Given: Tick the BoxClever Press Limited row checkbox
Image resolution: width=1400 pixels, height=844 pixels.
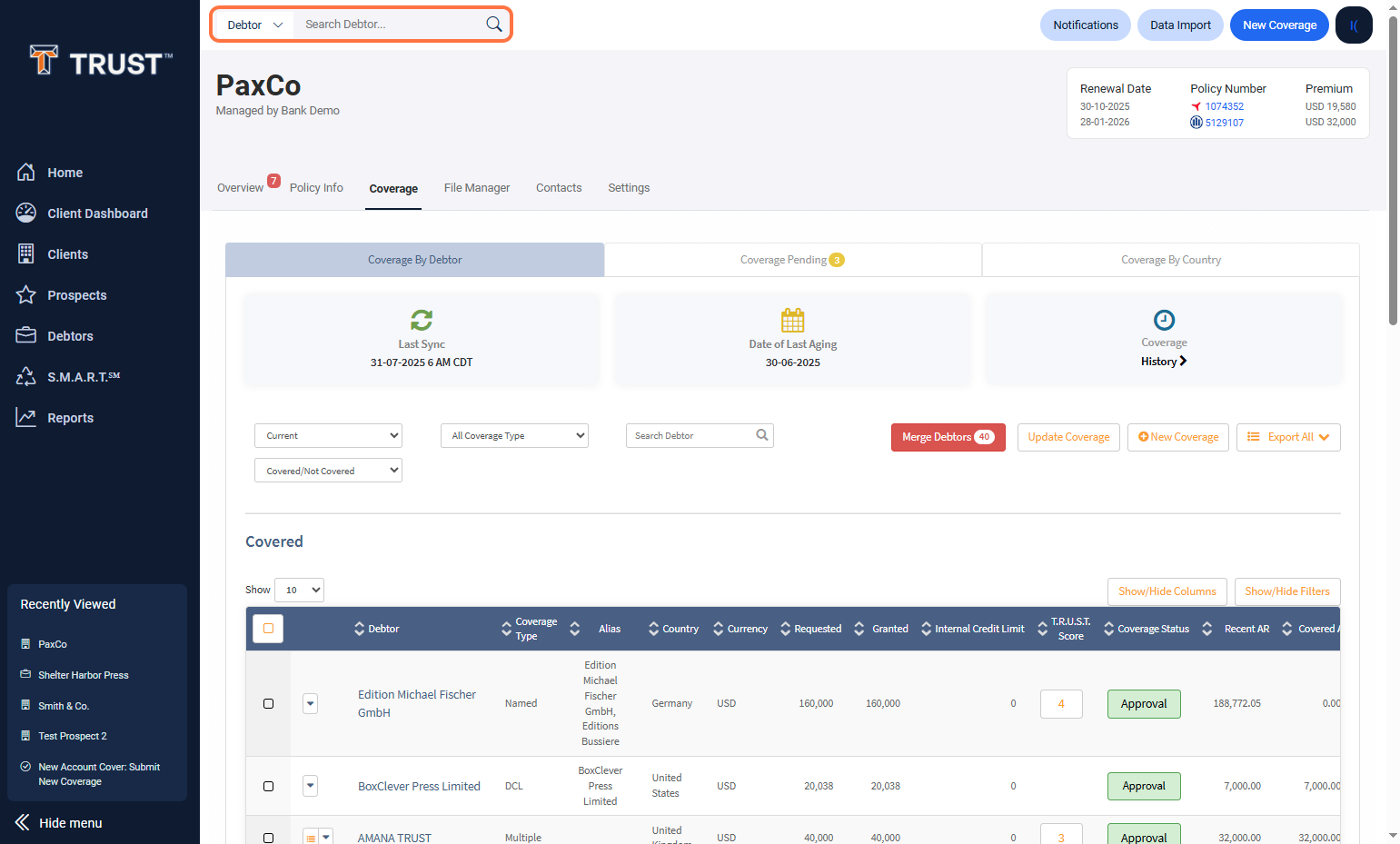Looking at the screenshot, I should [x=268, y=786].
